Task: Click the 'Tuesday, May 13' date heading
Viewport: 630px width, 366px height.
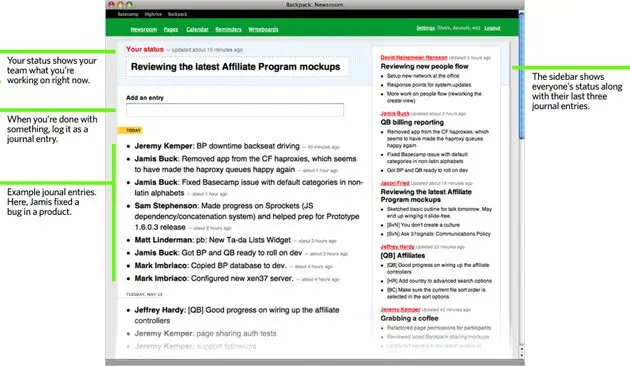Action: [x=144, y=294]
